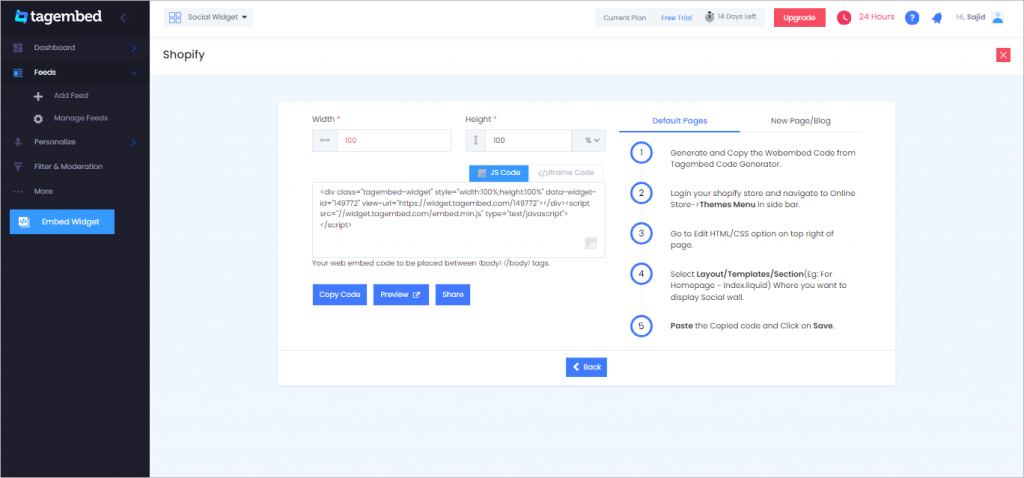The width and height of the screenshot is (1024, 478).
Task: Open help via question mark icon
Action: [912, 18]
